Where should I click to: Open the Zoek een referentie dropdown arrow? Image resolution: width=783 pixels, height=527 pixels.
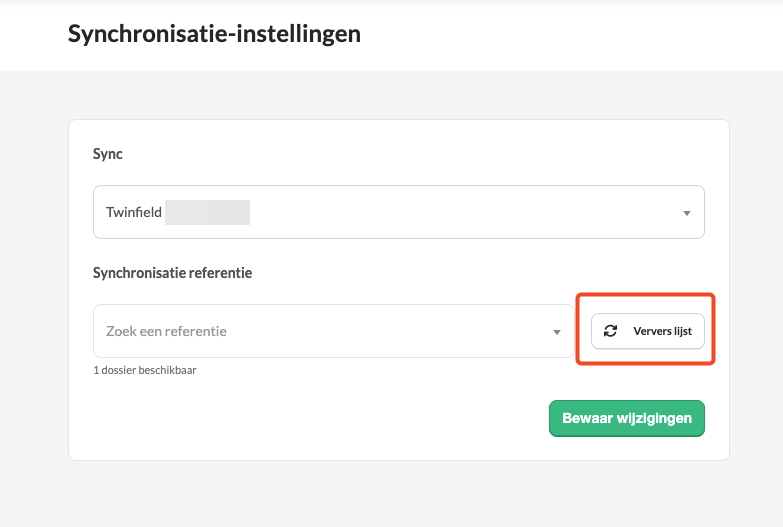click(x=557, y=332)
